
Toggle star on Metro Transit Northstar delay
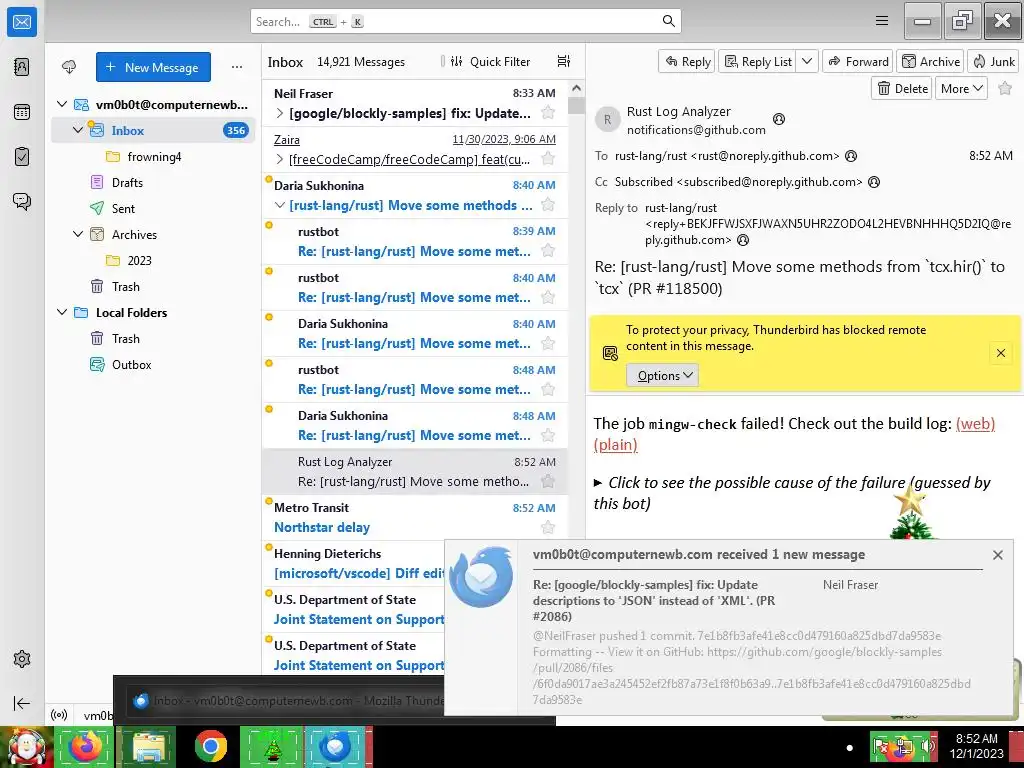[548, 527]
